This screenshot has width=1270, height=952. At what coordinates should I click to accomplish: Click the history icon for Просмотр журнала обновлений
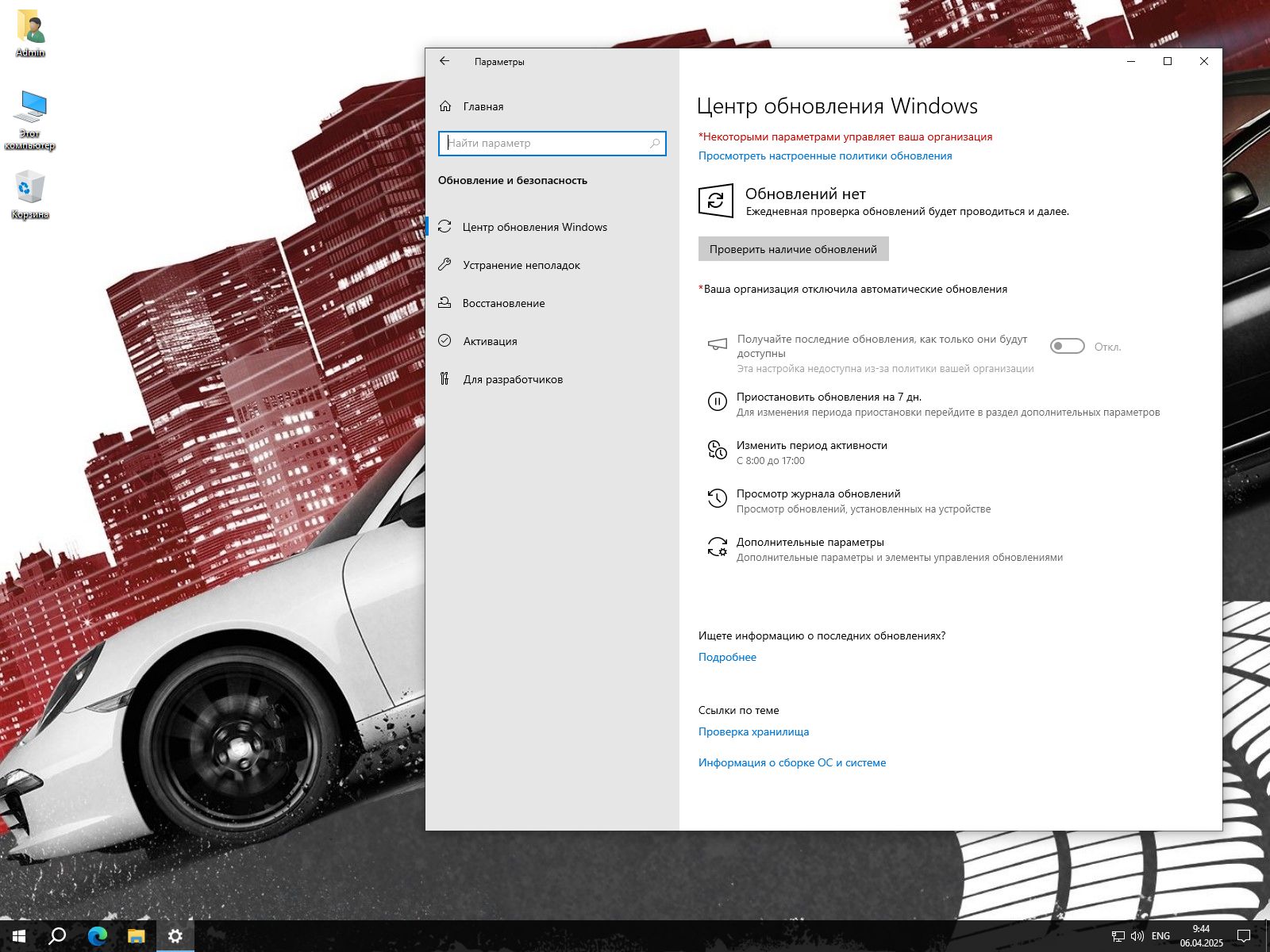pos(717,499)
